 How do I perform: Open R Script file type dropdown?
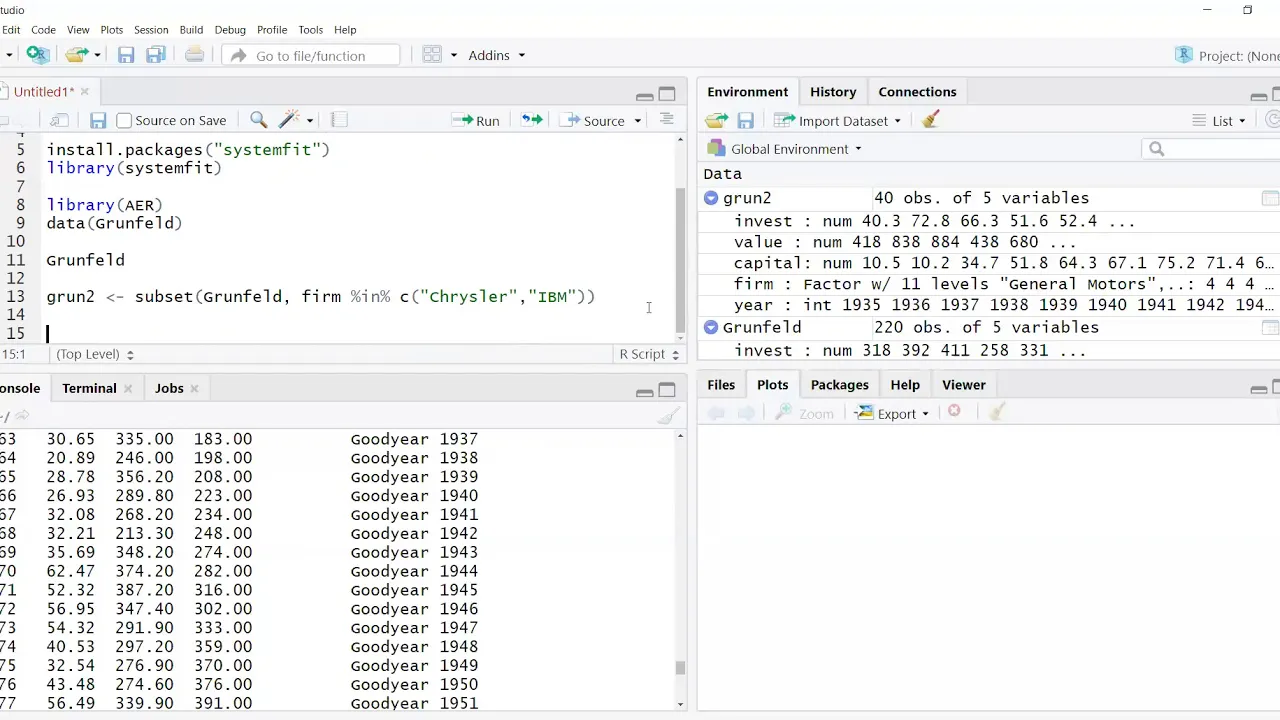649,354
